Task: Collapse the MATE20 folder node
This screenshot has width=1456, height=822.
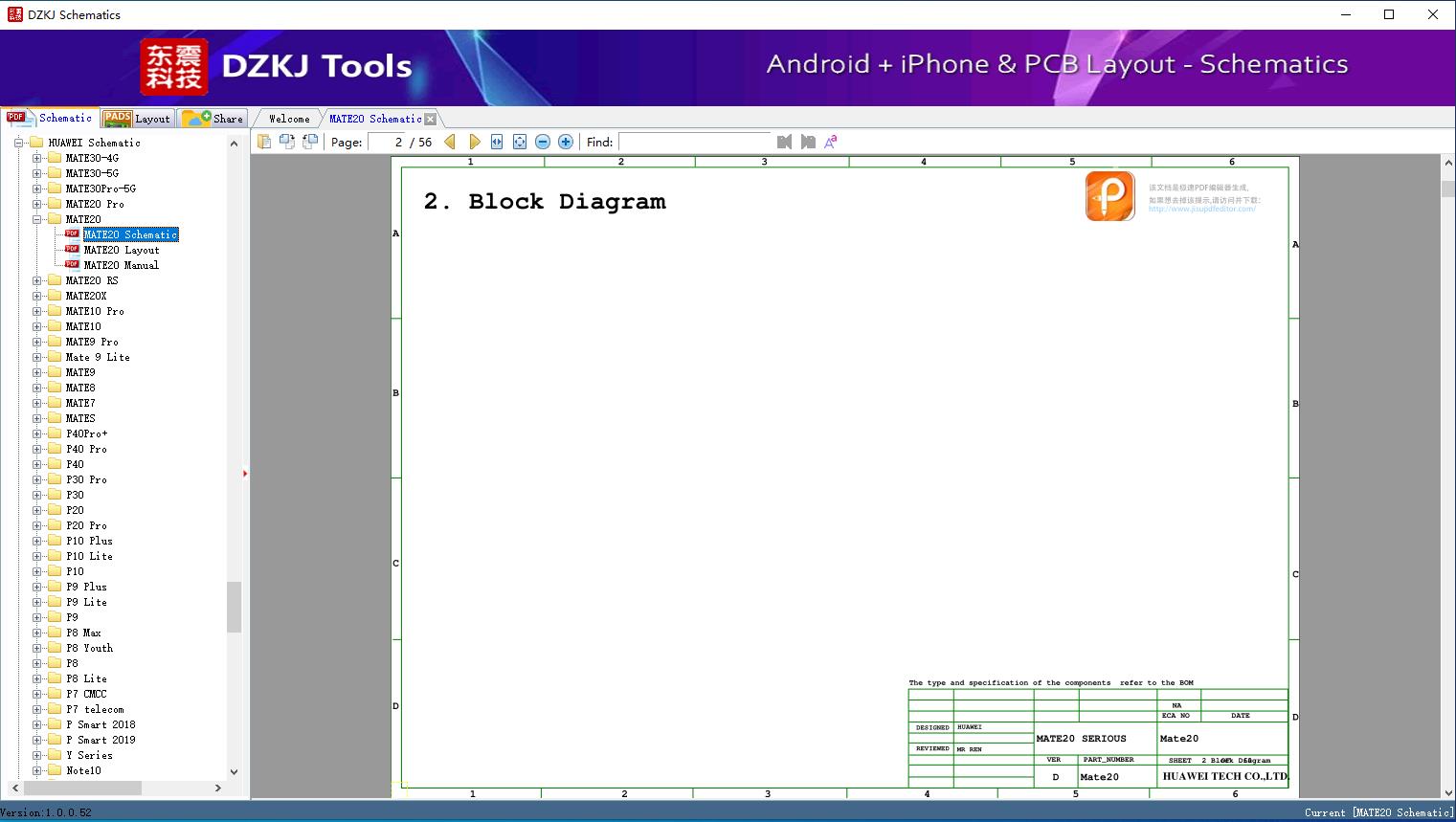Action: tap(36, 219)
